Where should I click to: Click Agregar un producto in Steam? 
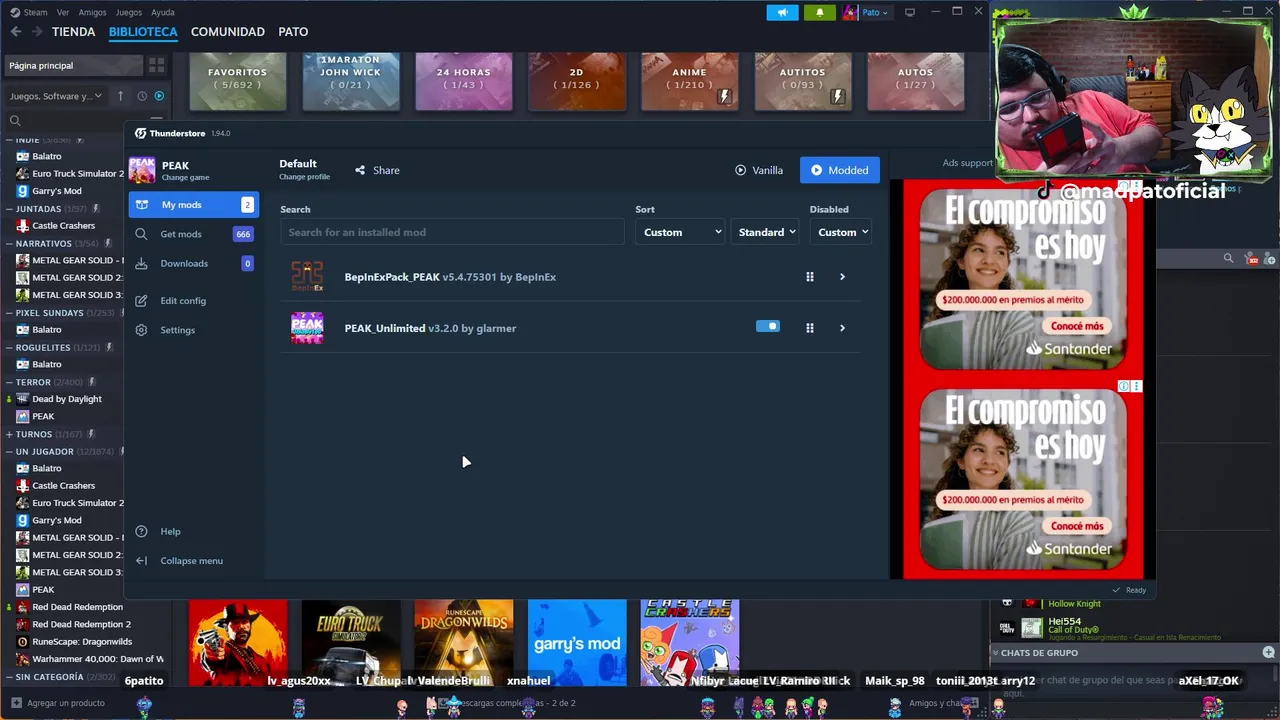[x=57, y=703]
